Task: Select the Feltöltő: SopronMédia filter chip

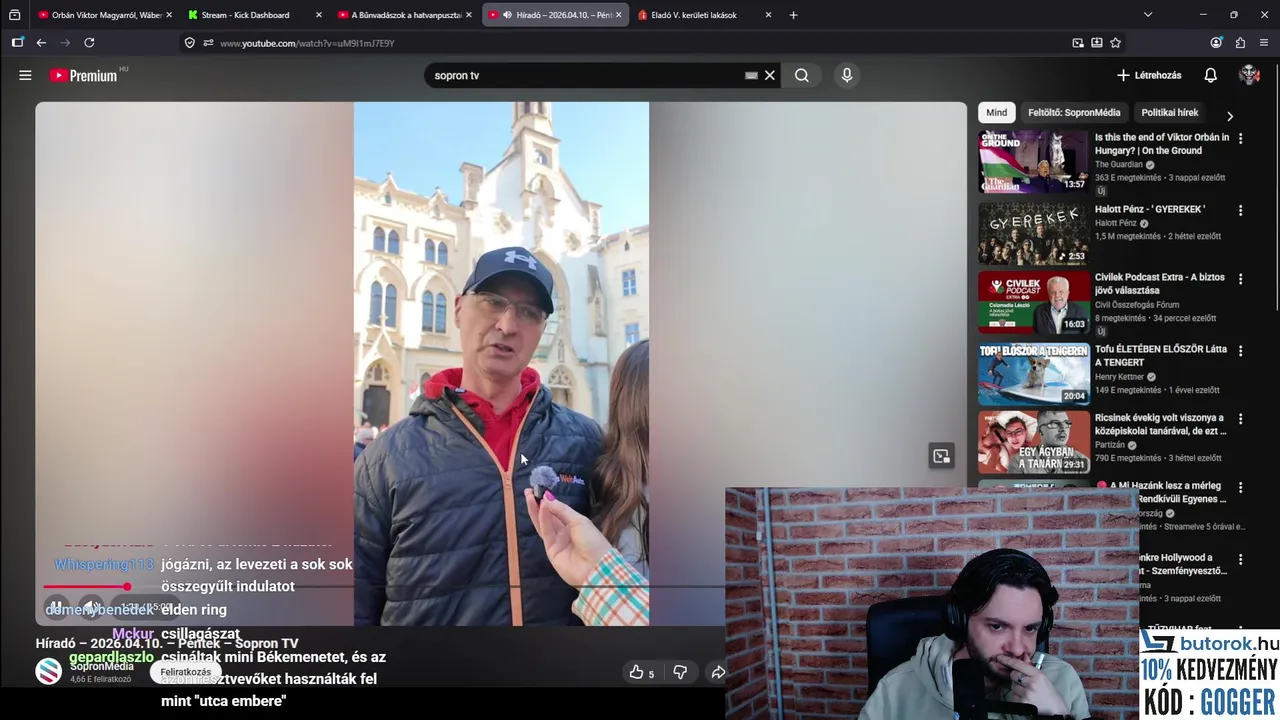Action: [1074, 113]
